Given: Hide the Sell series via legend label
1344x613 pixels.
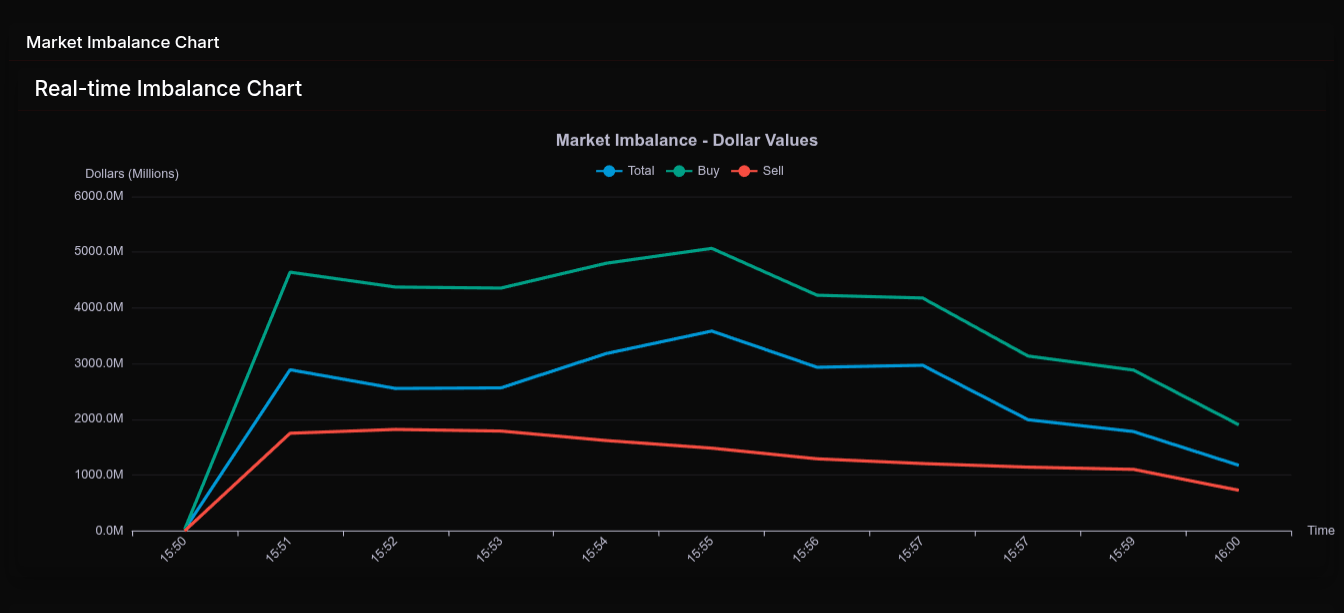Looking at the screenshot, I should tap(773, 171).
